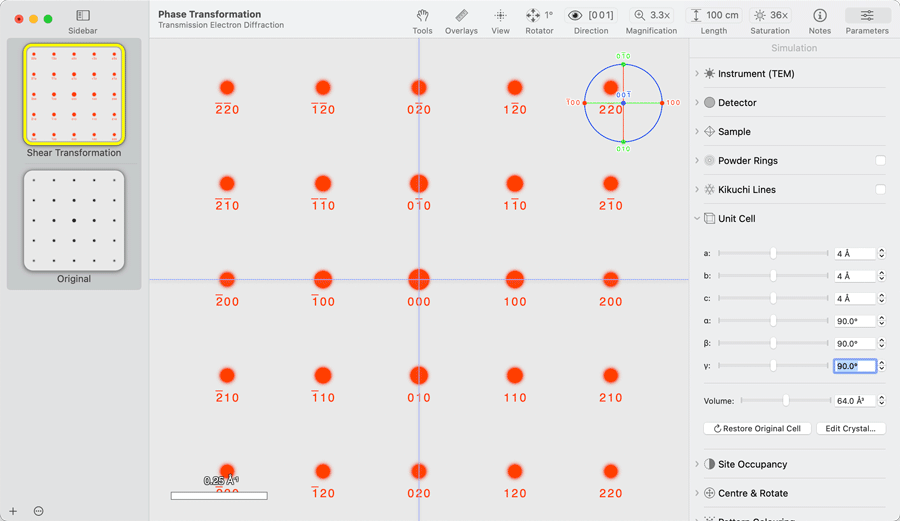Enable the Powder Rings checkbox
Image resolution: width=900 pixels, height=521 pixels.
(x=880, y=160)
